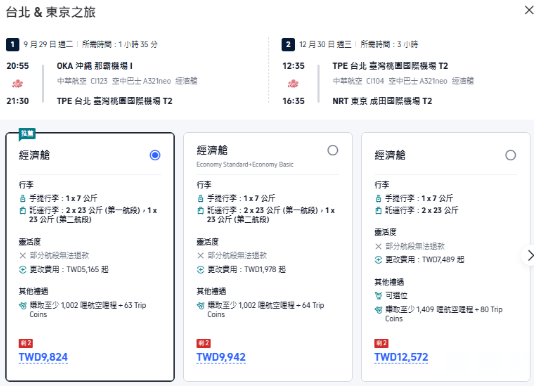Click '更改費用：TWD5,165 起' text
534x386 pixels.
pyautogui.click(x=69, y=270)
